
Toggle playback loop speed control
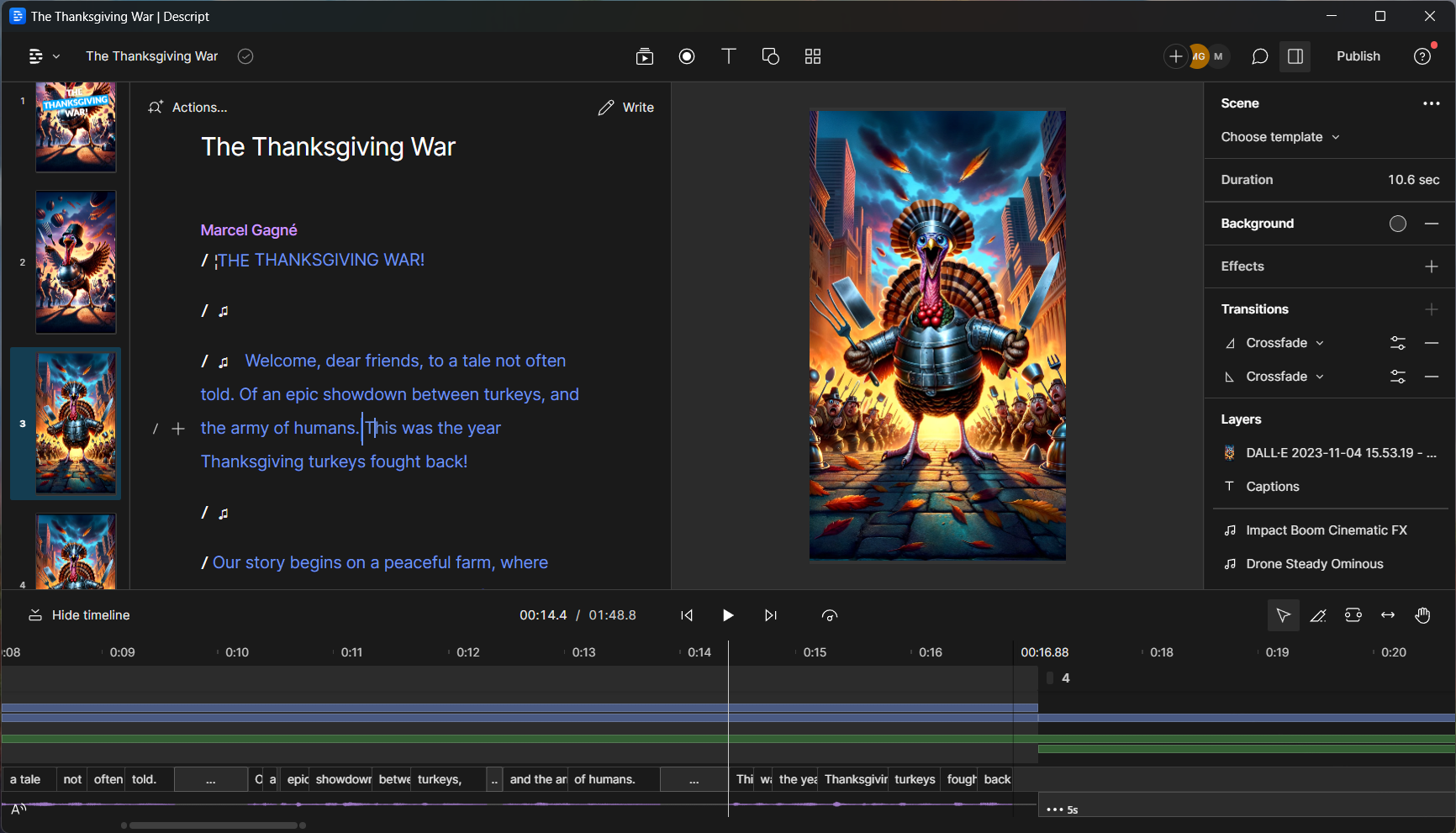tap(830, 615)
